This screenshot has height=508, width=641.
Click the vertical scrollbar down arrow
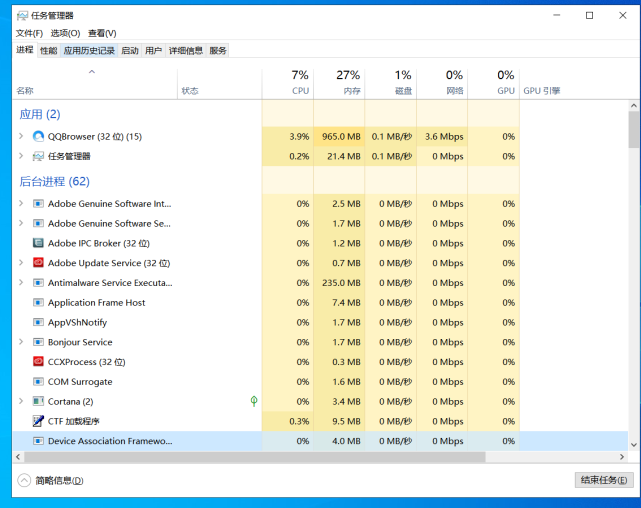click(634, 445)
